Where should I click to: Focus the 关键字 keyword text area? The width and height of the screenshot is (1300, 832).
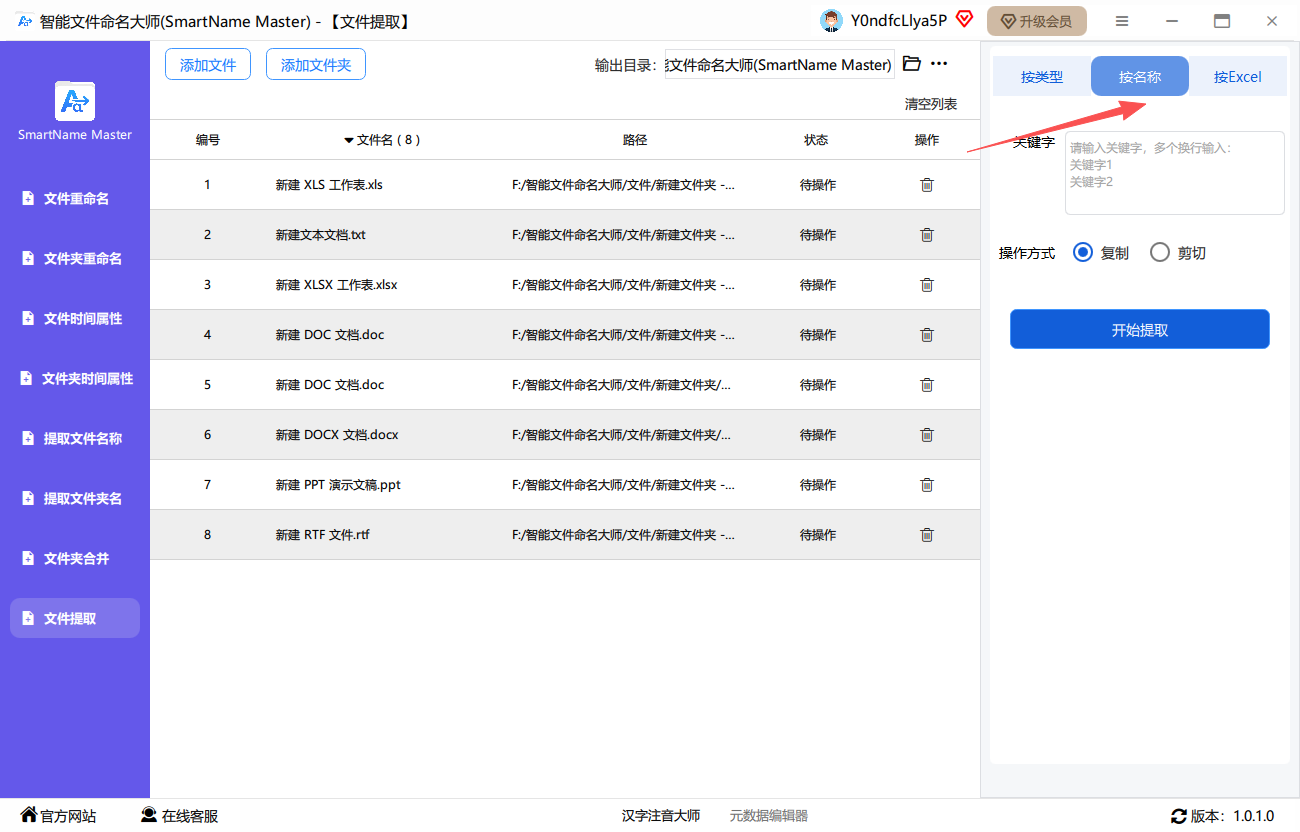pyautogui.click(x=1174, y=173)
